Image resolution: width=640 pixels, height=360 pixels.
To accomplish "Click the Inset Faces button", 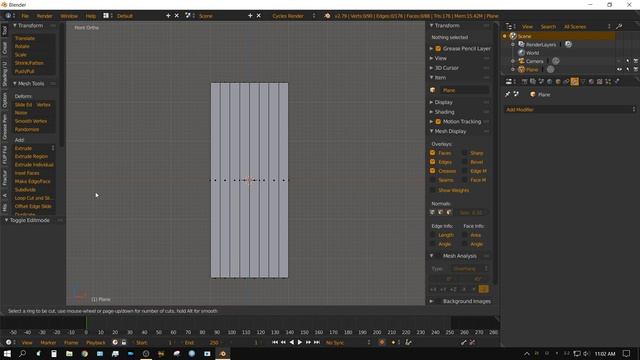I will 34,173.
